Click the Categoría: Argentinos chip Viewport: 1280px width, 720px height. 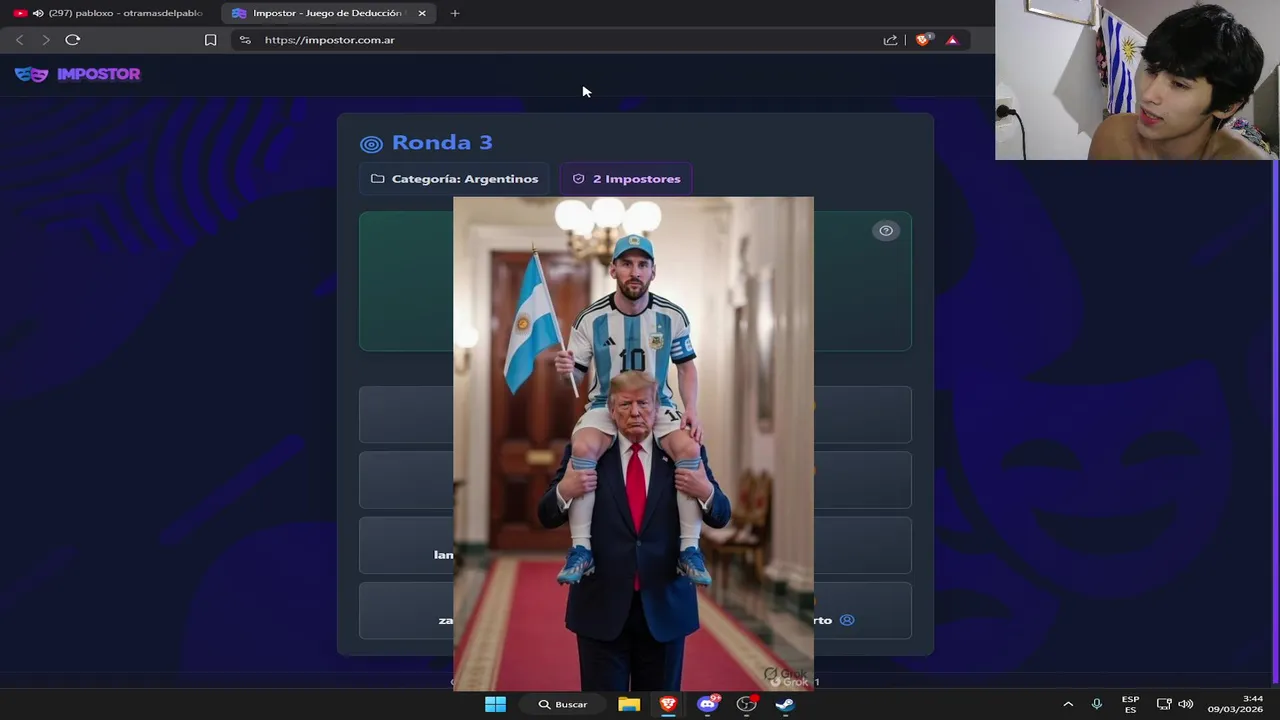pyautogui.click(x=455, y=179)
